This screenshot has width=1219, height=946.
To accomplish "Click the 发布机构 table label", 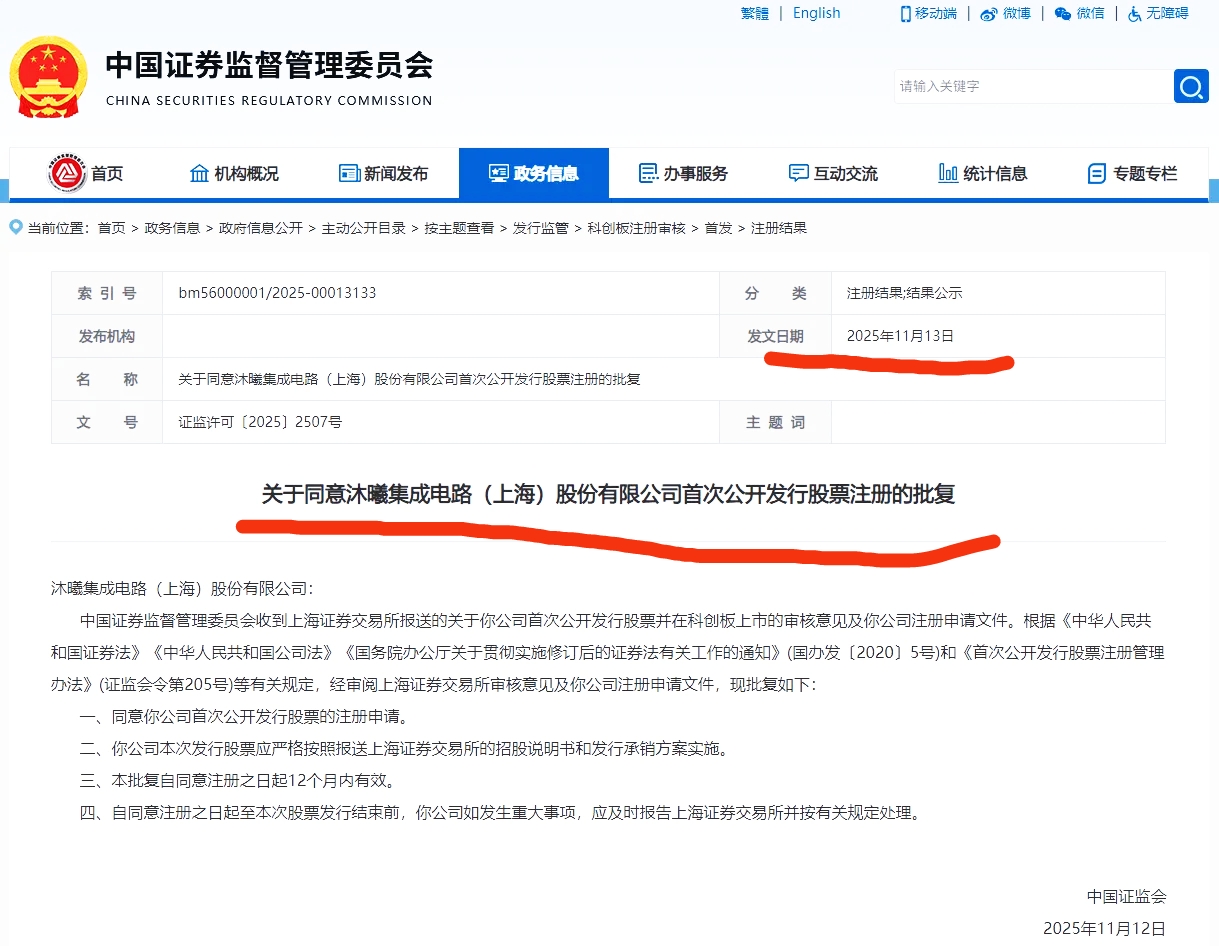I will (x=107, y=336).
